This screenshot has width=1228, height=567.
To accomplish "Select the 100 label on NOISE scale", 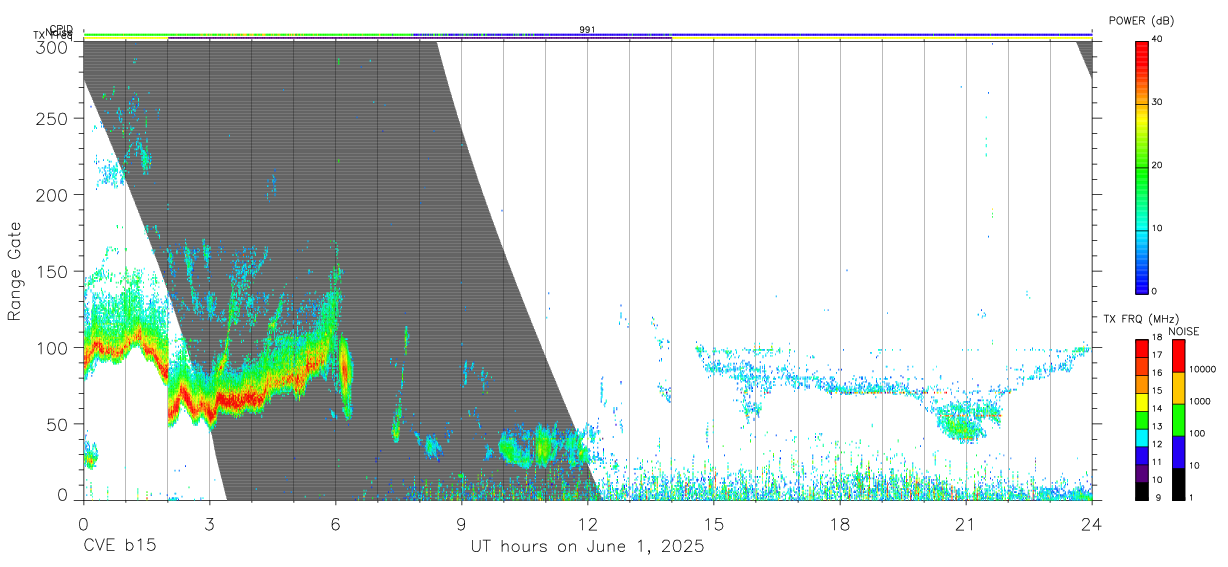I will [1196, 433].
